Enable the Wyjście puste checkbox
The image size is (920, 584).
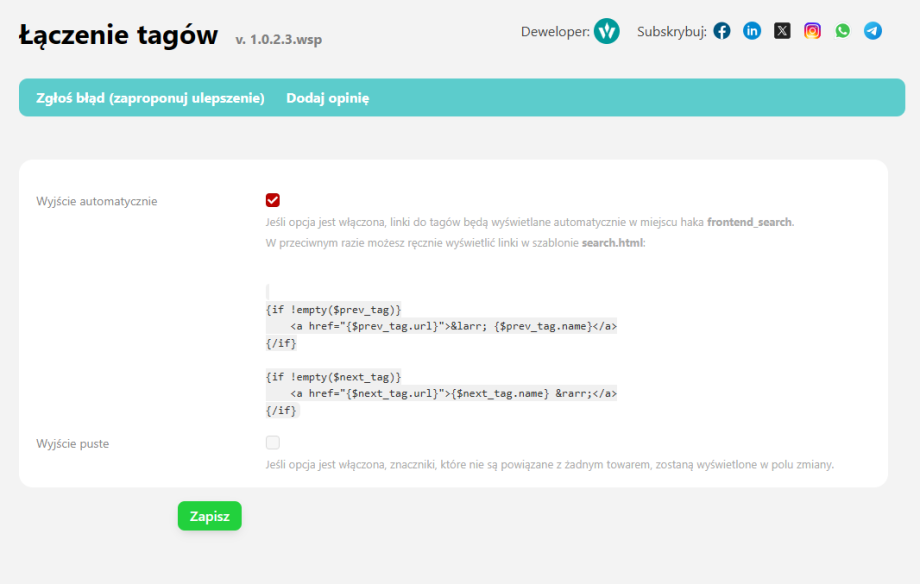click(x=273, y=442)
